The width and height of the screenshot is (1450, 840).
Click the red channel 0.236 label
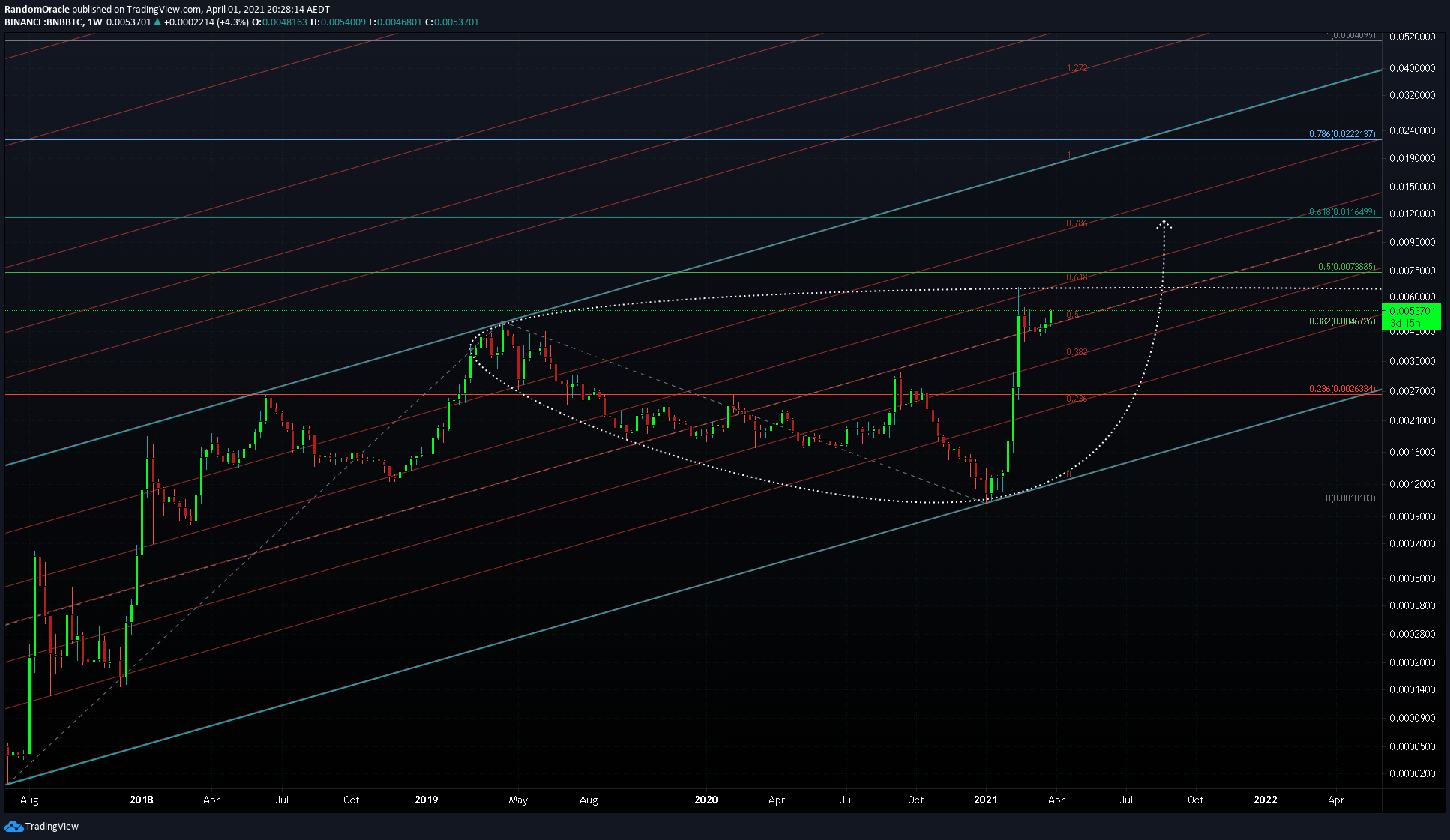tap(1077, 399)
